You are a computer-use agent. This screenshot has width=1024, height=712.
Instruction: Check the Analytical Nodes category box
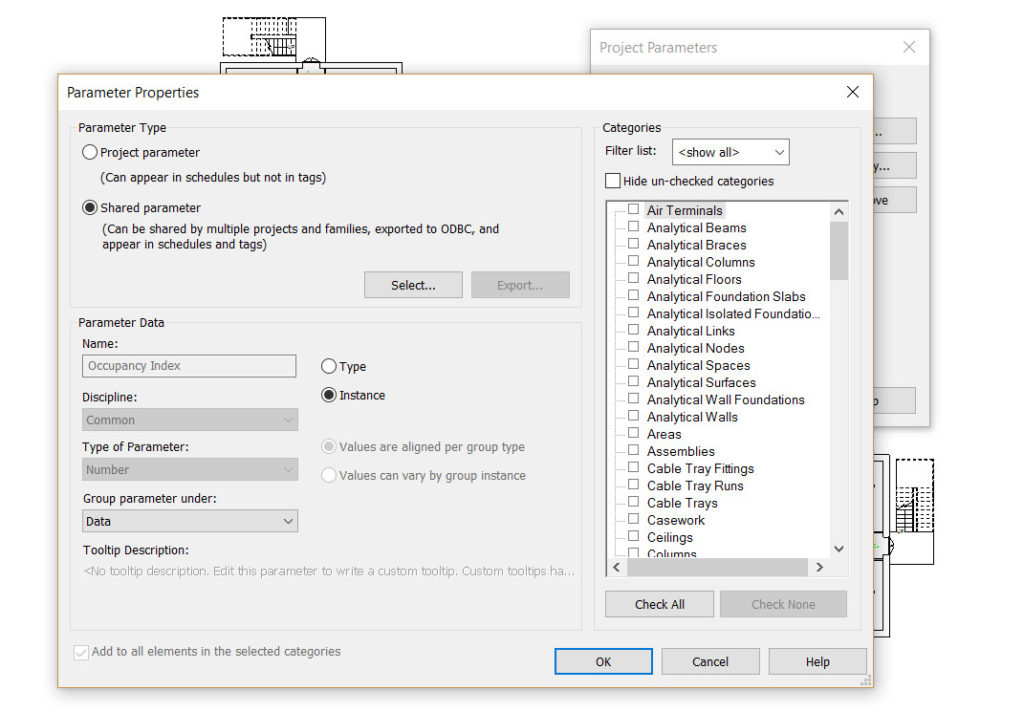[x=633, y=346]
